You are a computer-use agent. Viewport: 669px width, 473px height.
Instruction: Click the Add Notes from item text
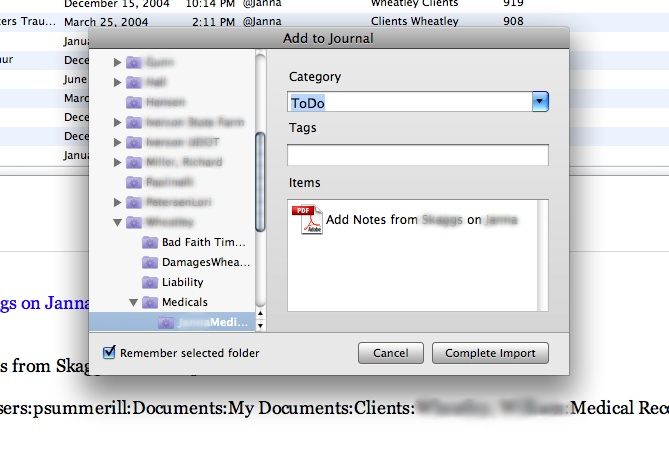tap(422, 220)
